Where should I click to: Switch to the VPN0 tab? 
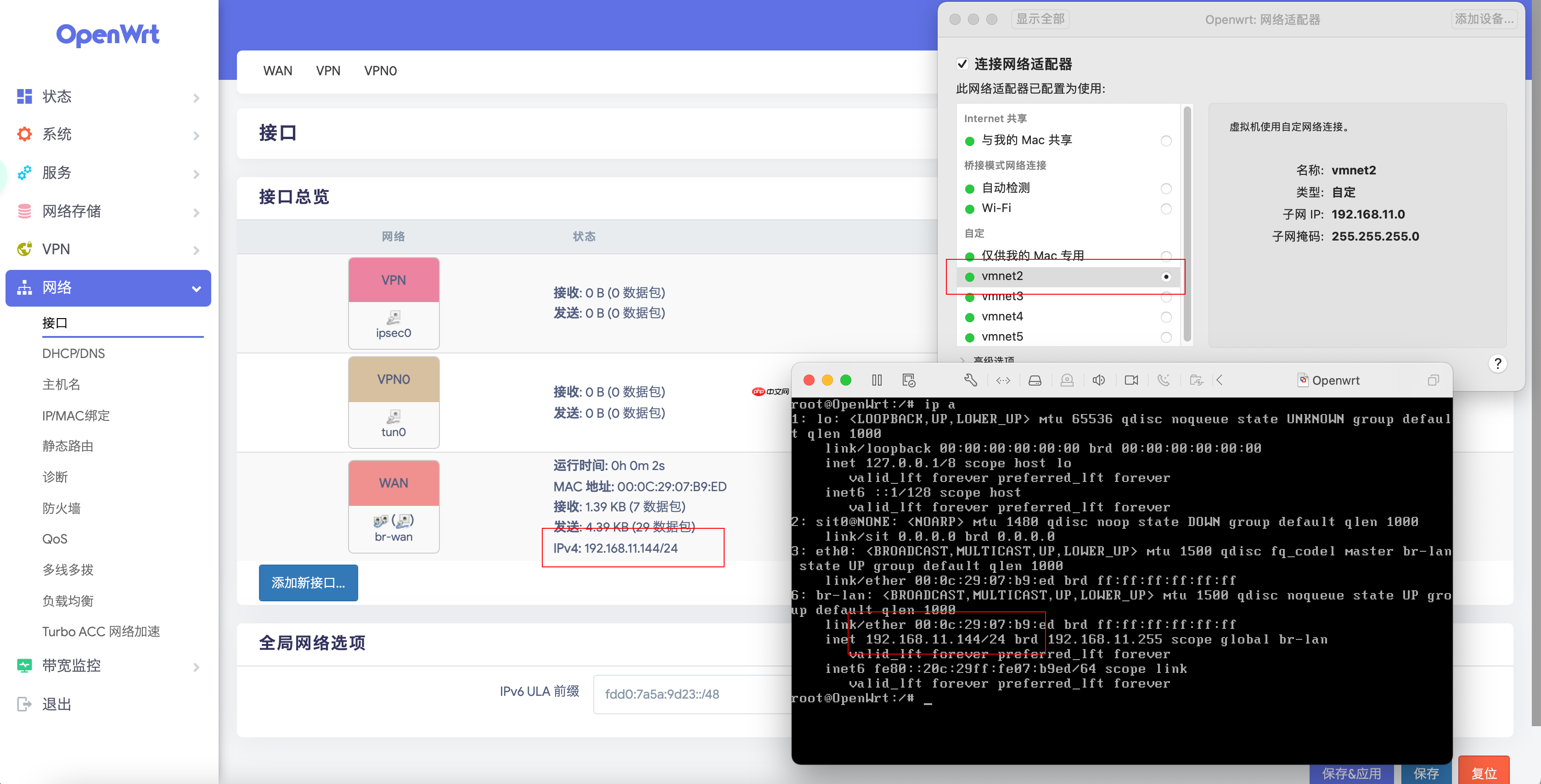pyautogui.click(x=381, y=71)
